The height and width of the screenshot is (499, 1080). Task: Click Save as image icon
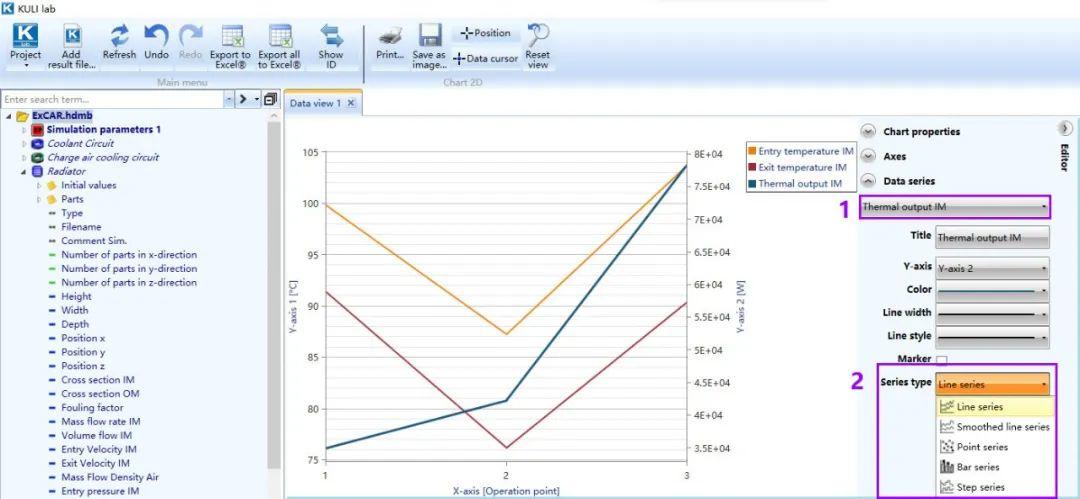pyautogui.click(x=430, y=35)
